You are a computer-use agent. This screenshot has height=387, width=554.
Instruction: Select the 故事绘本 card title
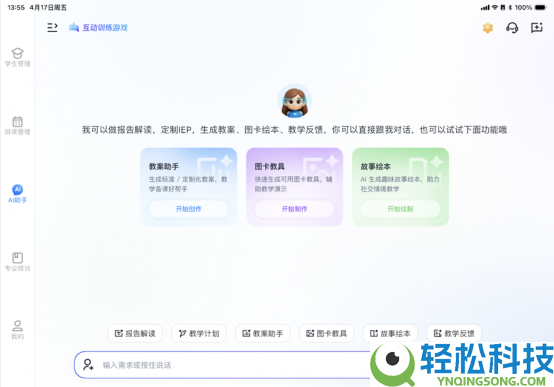coord(376,166)
